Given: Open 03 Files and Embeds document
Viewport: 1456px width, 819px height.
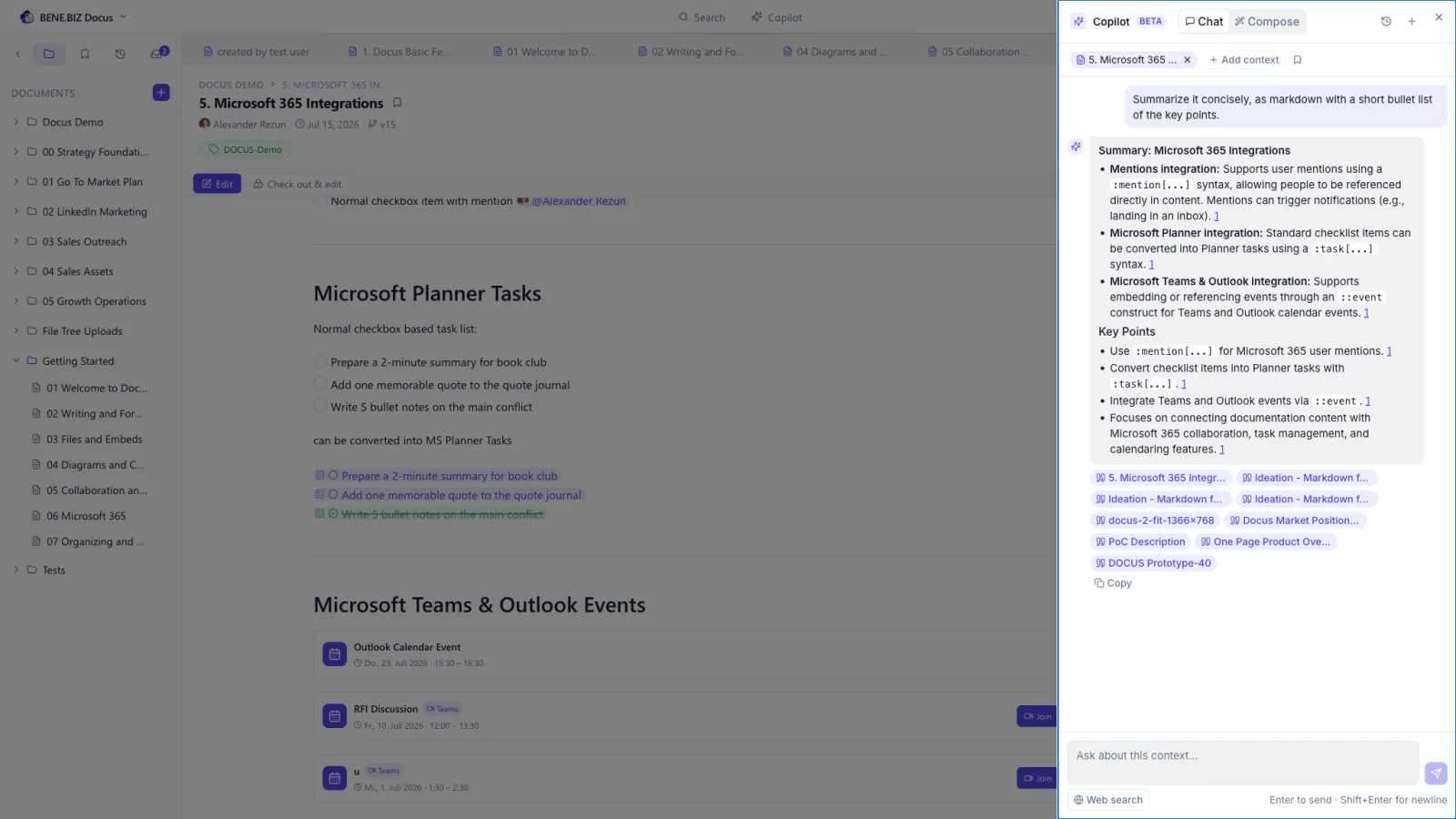Looking at the screenshot, I should coord(95,440).
